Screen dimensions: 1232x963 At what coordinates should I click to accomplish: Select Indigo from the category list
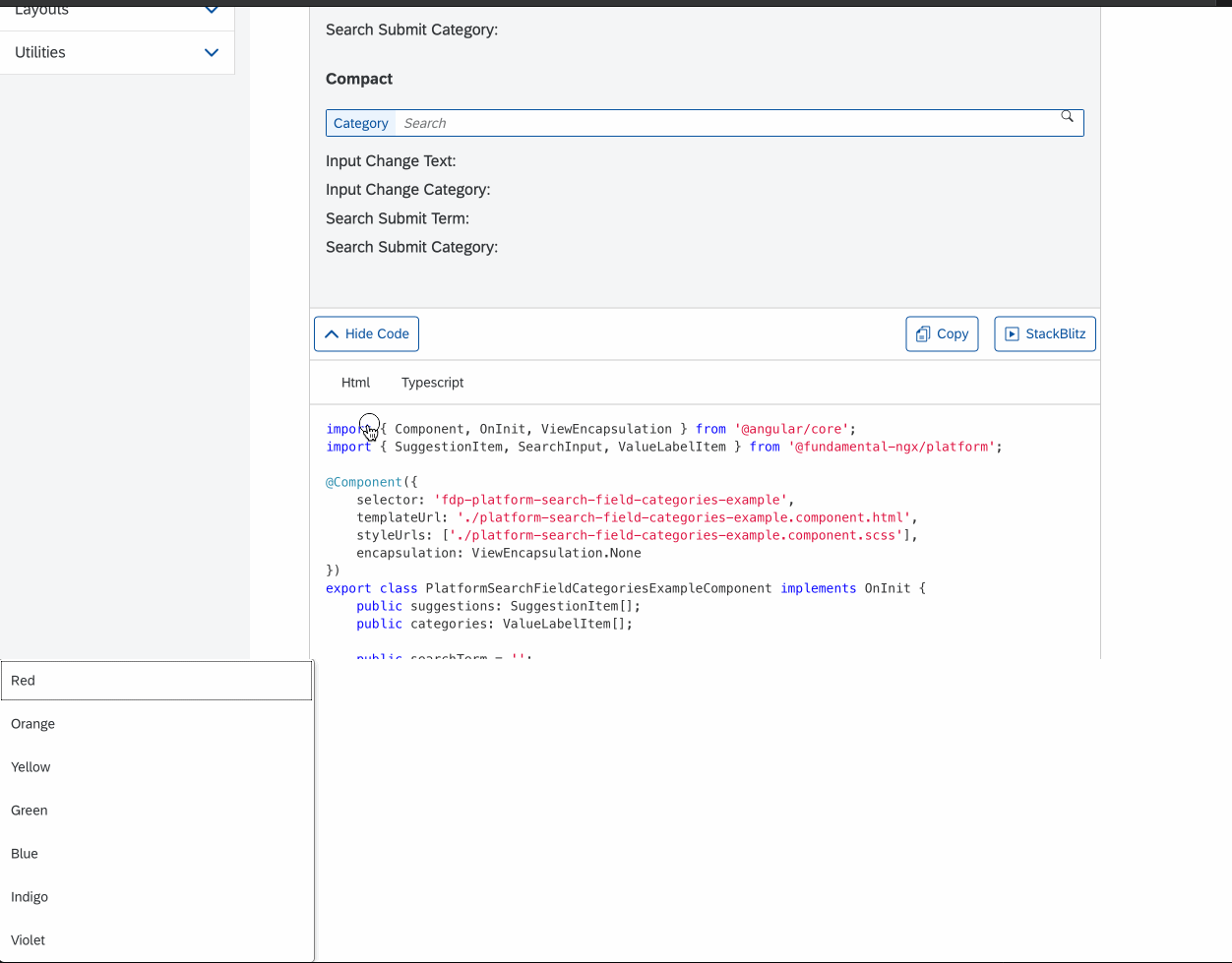click(156, 897)
